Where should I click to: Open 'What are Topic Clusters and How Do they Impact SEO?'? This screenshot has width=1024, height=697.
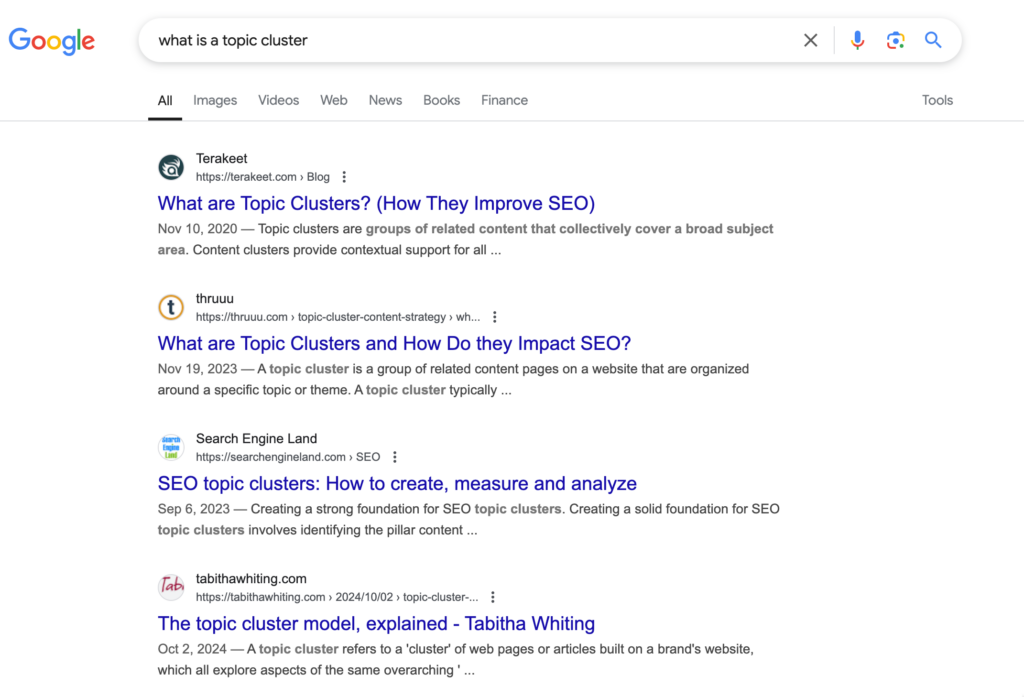click(x=394, y=344)
